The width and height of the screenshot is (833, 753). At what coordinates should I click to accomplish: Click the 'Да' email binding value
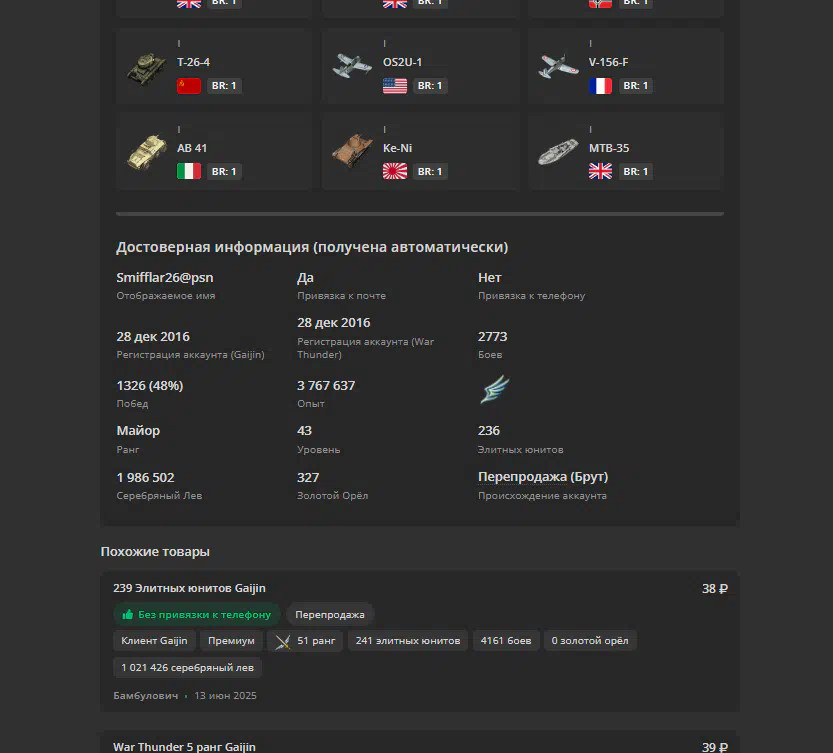pos(305,278)
